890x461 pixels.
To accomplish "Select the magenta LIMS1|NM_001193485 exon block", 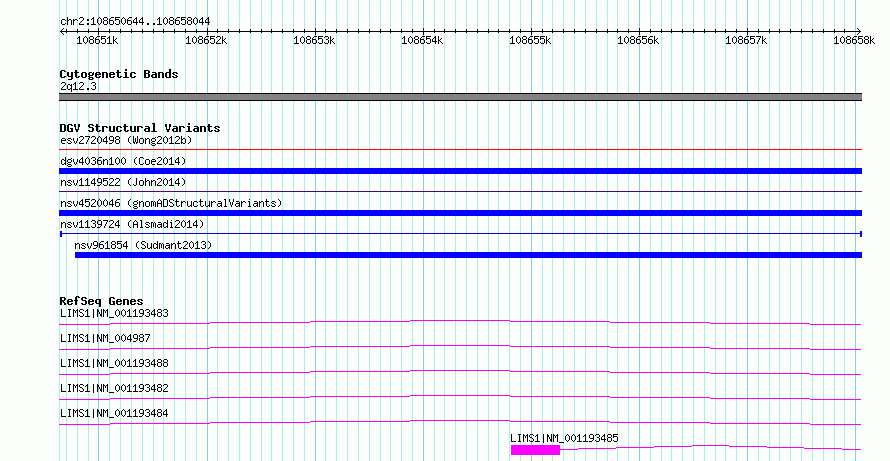I will pos(535,450).
